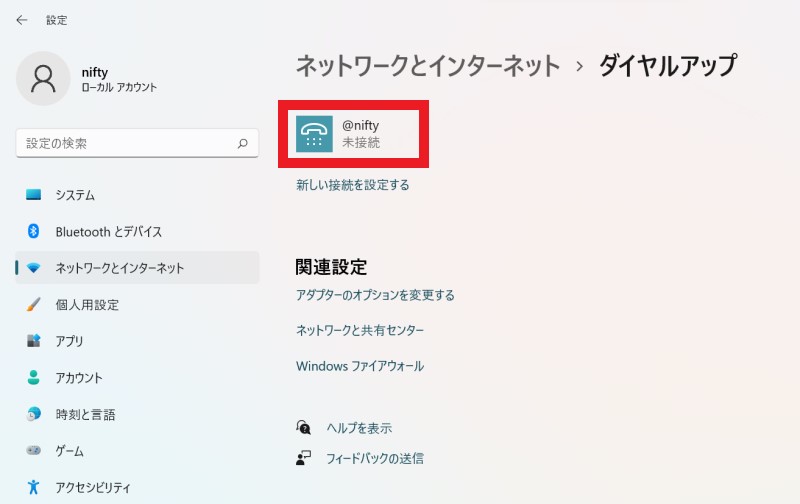Screen dimensions: 800x504
Task: Click the nifty account name
Action: tap(94, 72)
